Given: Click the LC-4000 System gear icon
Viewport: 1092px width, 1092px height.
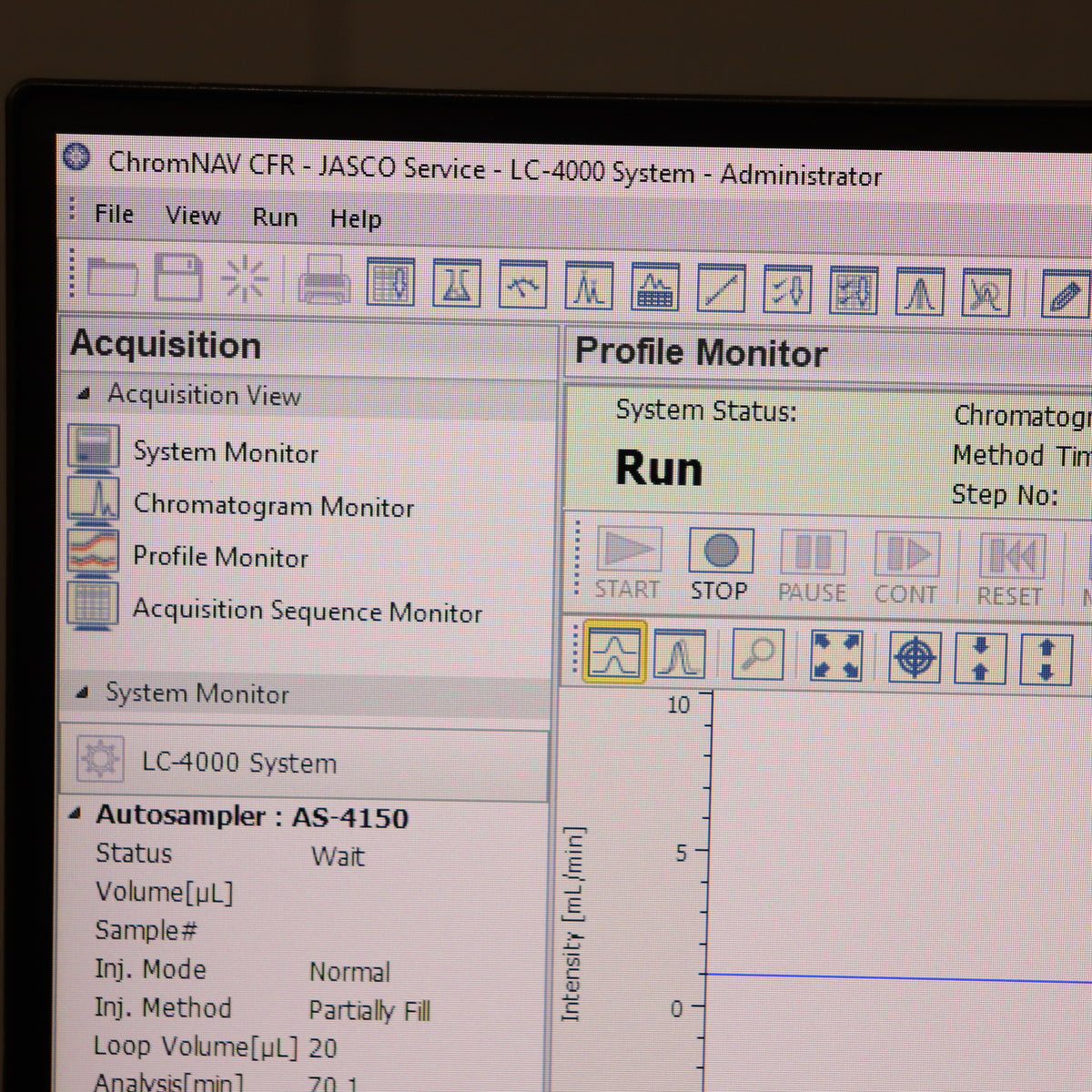Looking at the screenshot, I should coord(98,758).
